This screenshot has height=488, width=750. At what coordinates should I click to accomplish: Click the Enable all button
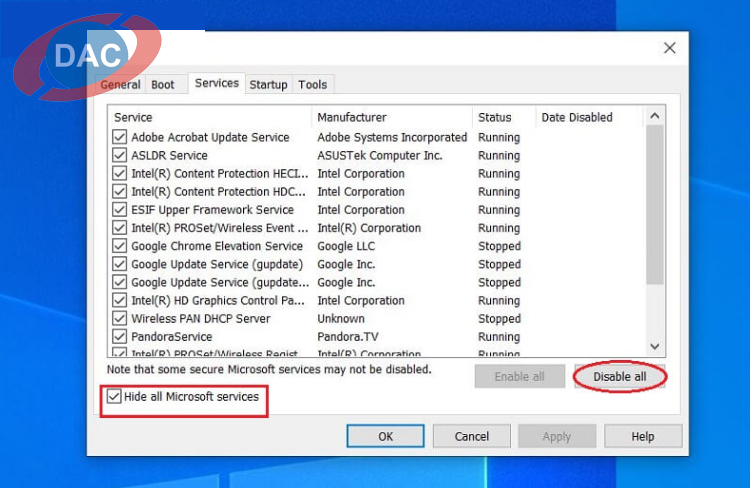click(519, 377)
